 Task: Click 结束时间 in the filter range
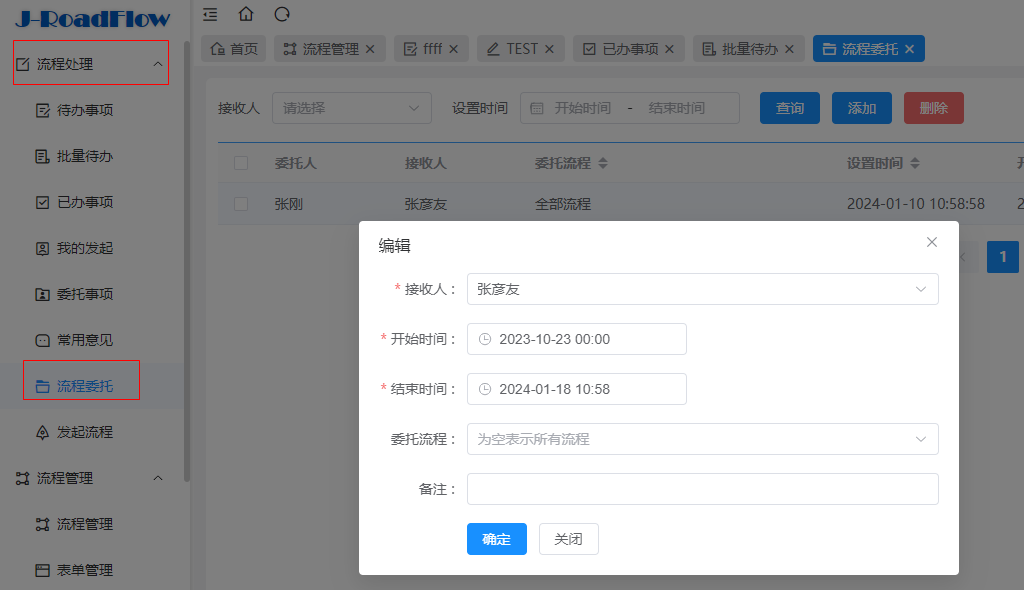[677, 108]
